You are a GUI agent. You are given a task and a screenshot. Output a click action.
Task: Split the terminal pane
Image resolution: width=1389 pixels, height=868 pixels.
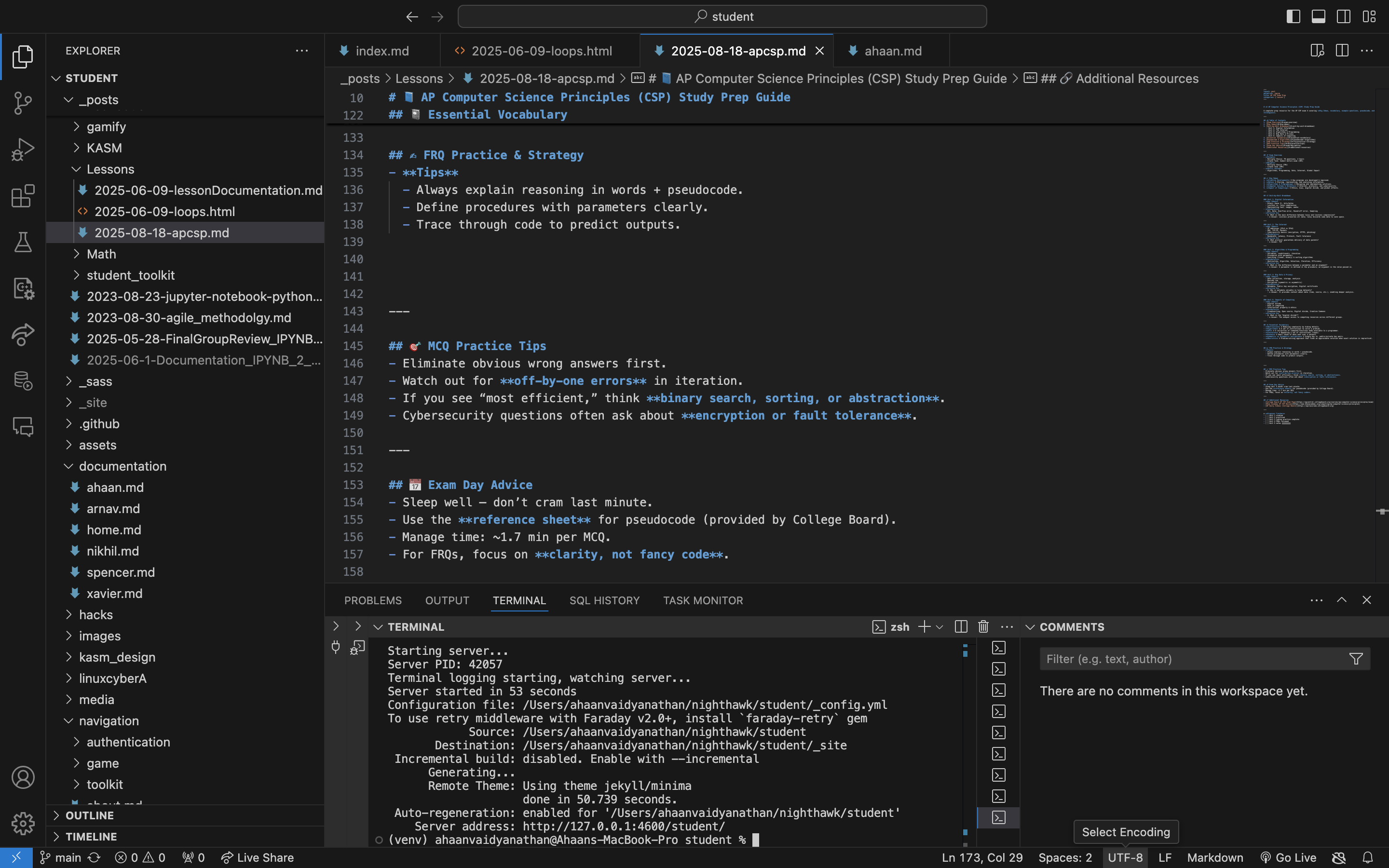click(x=960, y=626)
